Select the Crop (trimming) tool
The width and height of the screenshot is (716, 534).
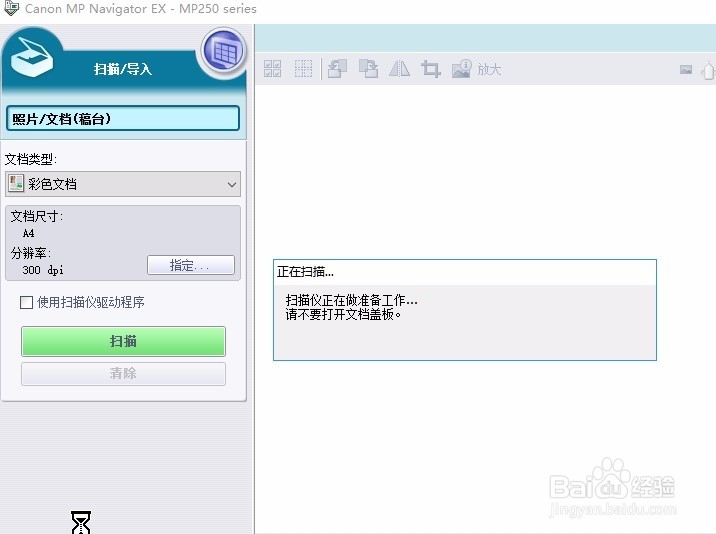(431, 69)
